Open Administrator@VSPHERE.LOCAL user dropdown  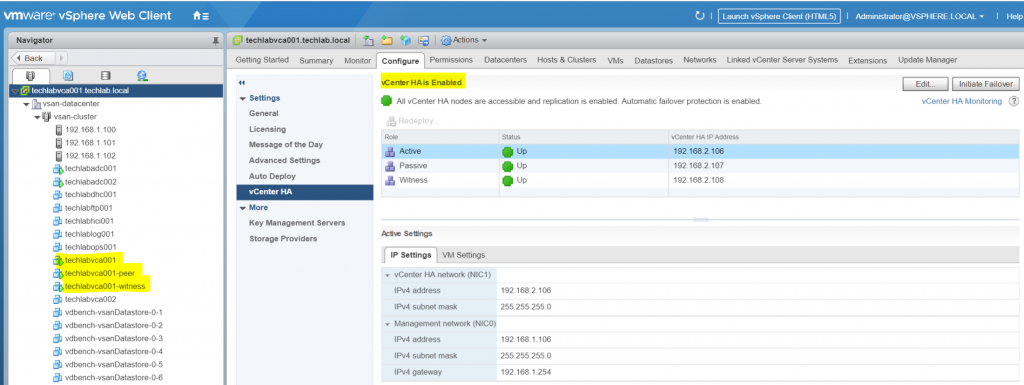pos(920,16)
